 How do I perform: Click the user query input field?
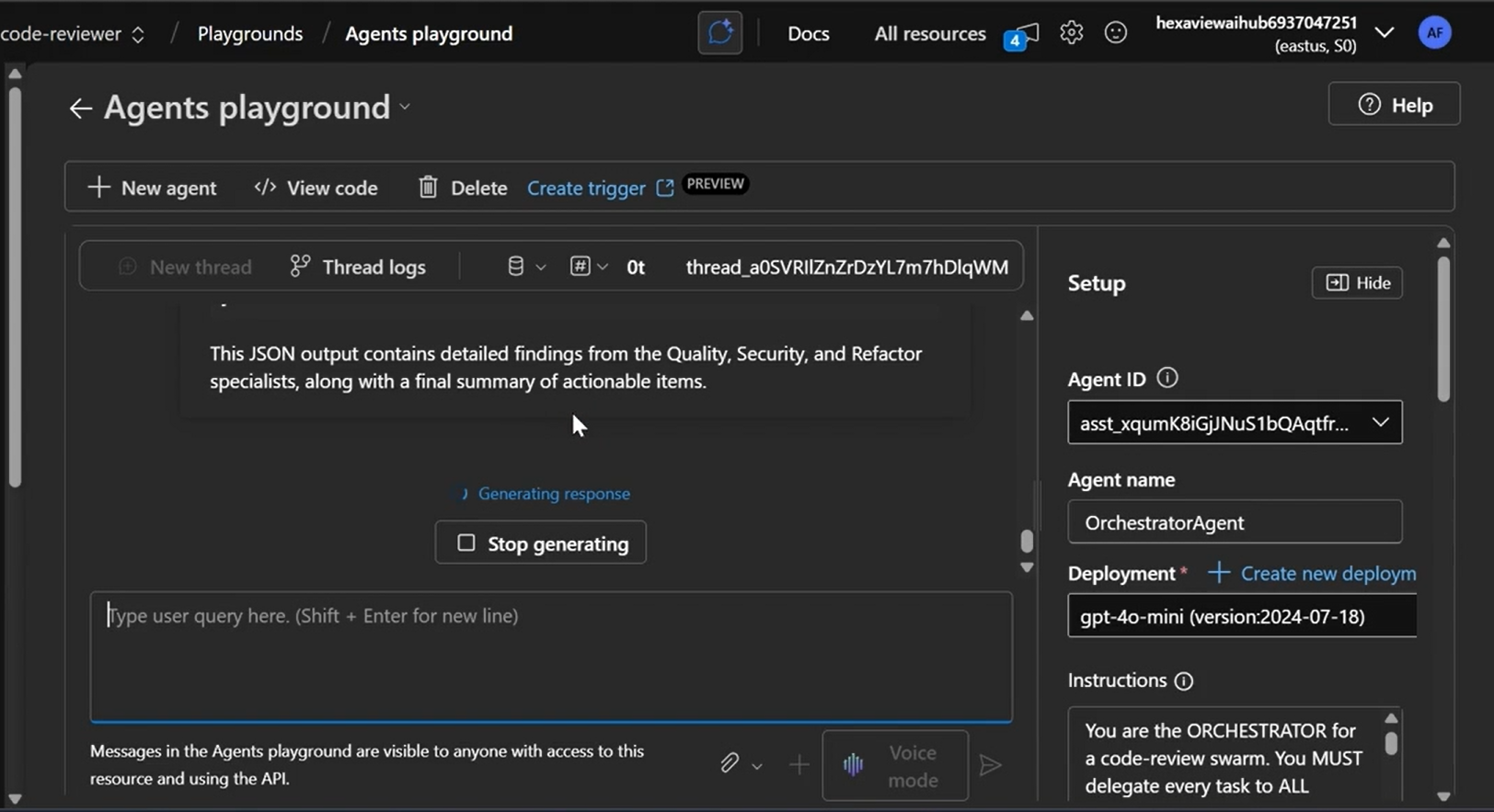click(551, 657)
